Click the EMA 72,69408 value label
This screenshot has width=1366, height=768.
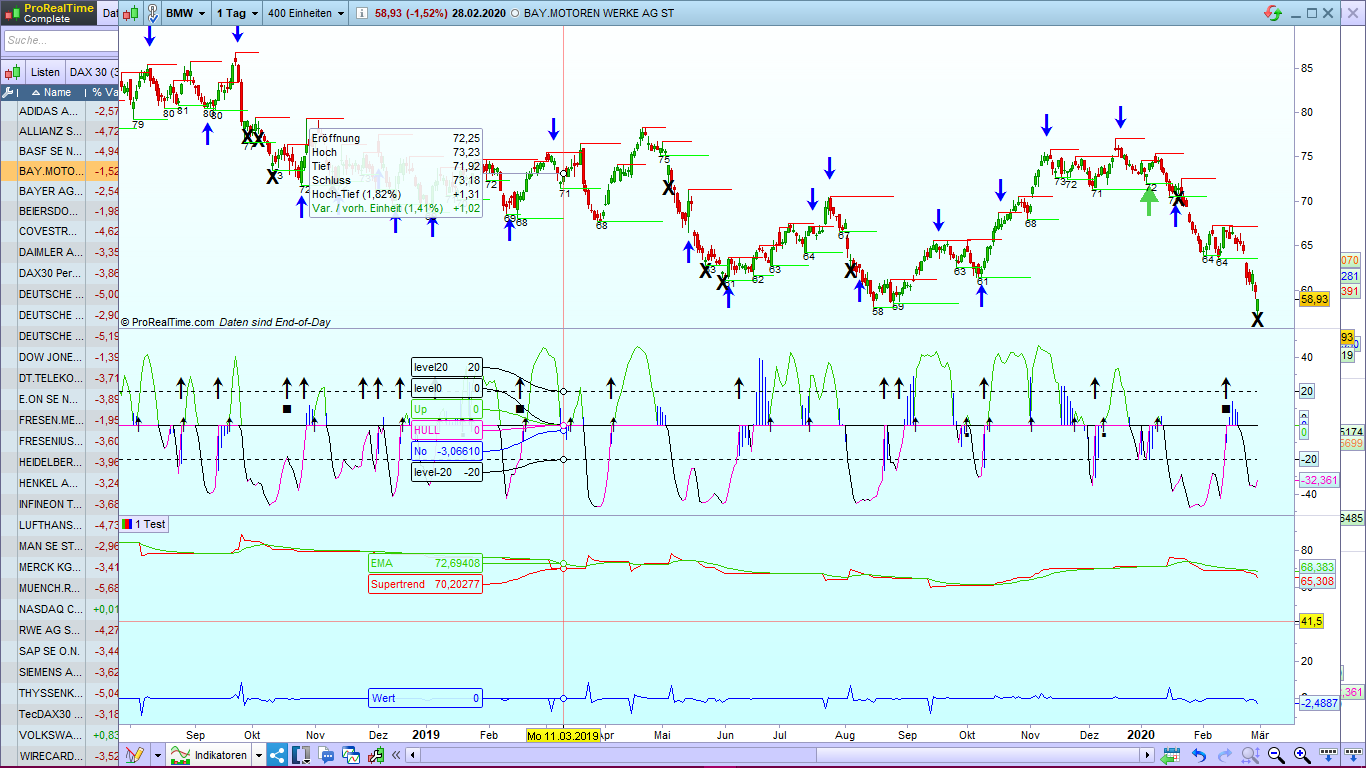(x=425, y=564)
